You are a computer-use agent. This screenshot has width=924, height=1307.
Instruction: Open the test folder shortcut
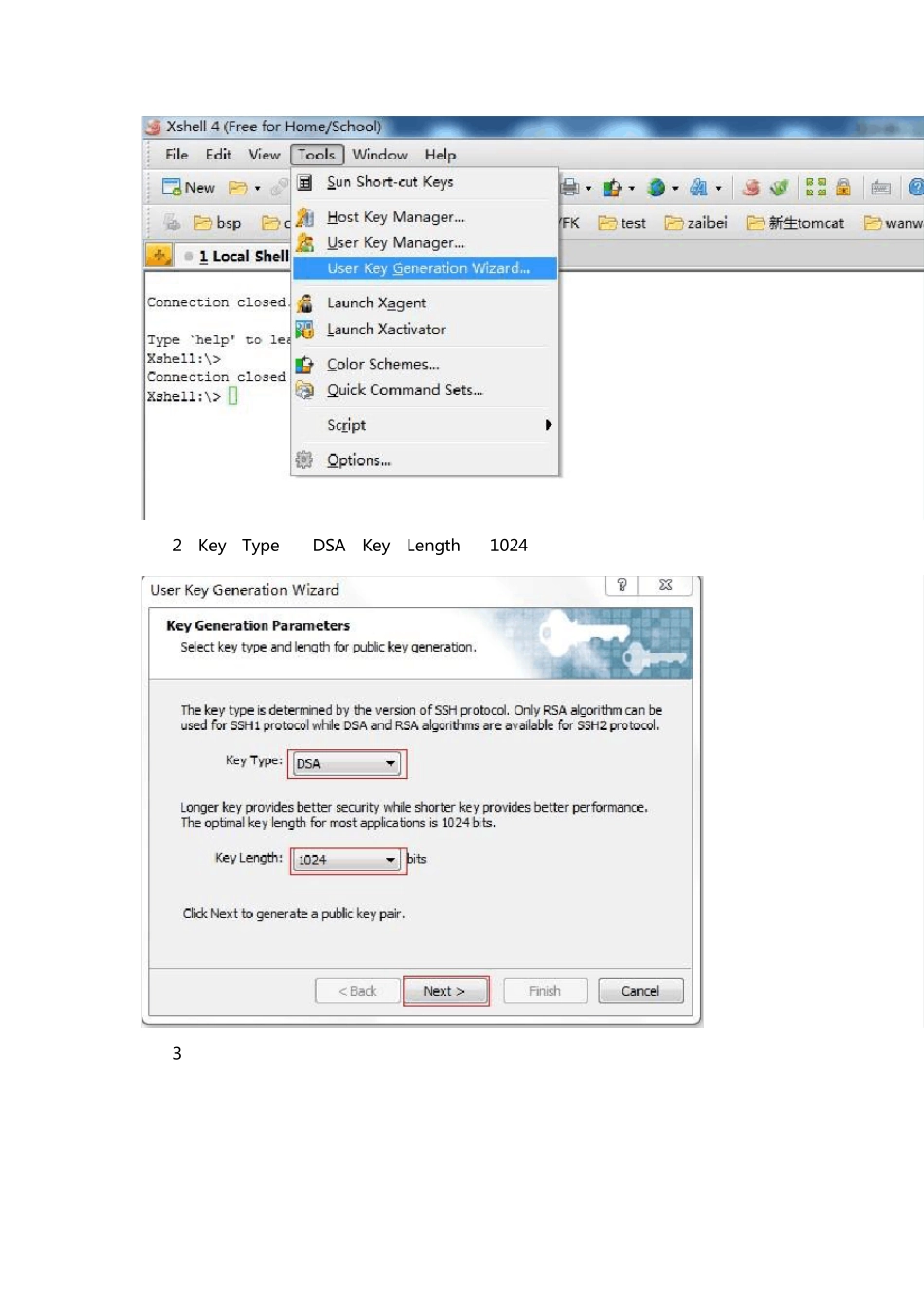[x=622, y=223]
